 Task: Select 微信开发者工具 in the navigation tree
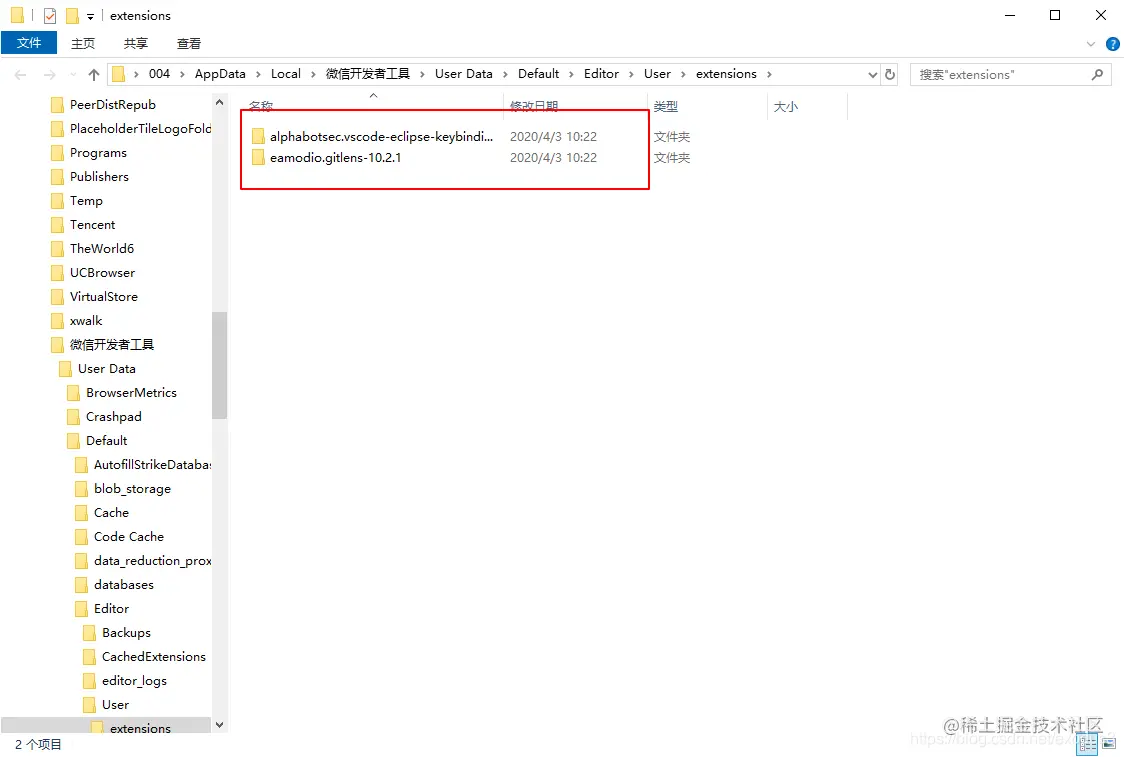[x=112, y=344]
